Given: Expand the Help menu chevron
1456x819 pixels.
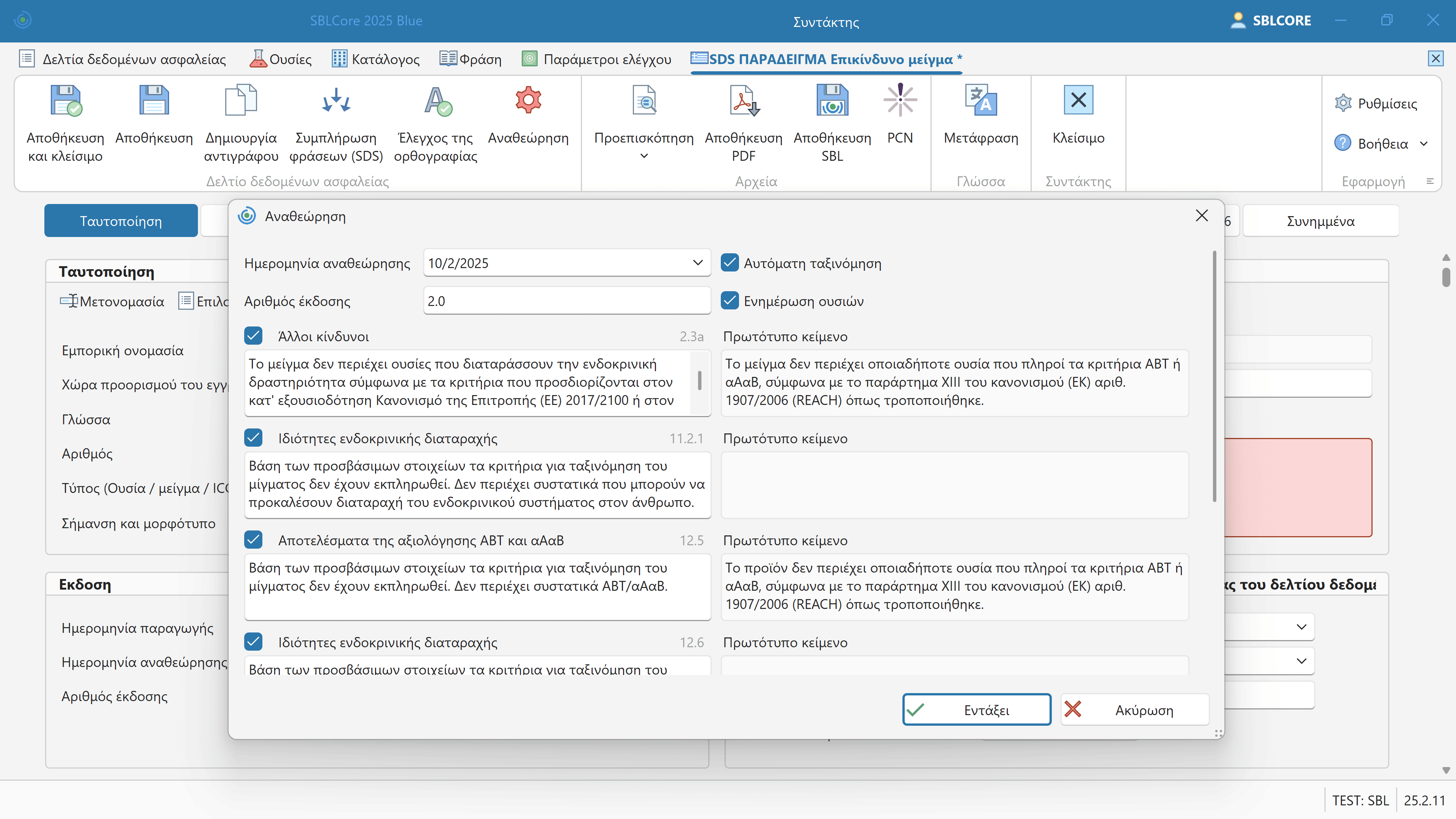Looking at the screenshot, I should pyautogui.click(x=1424, y=144).
